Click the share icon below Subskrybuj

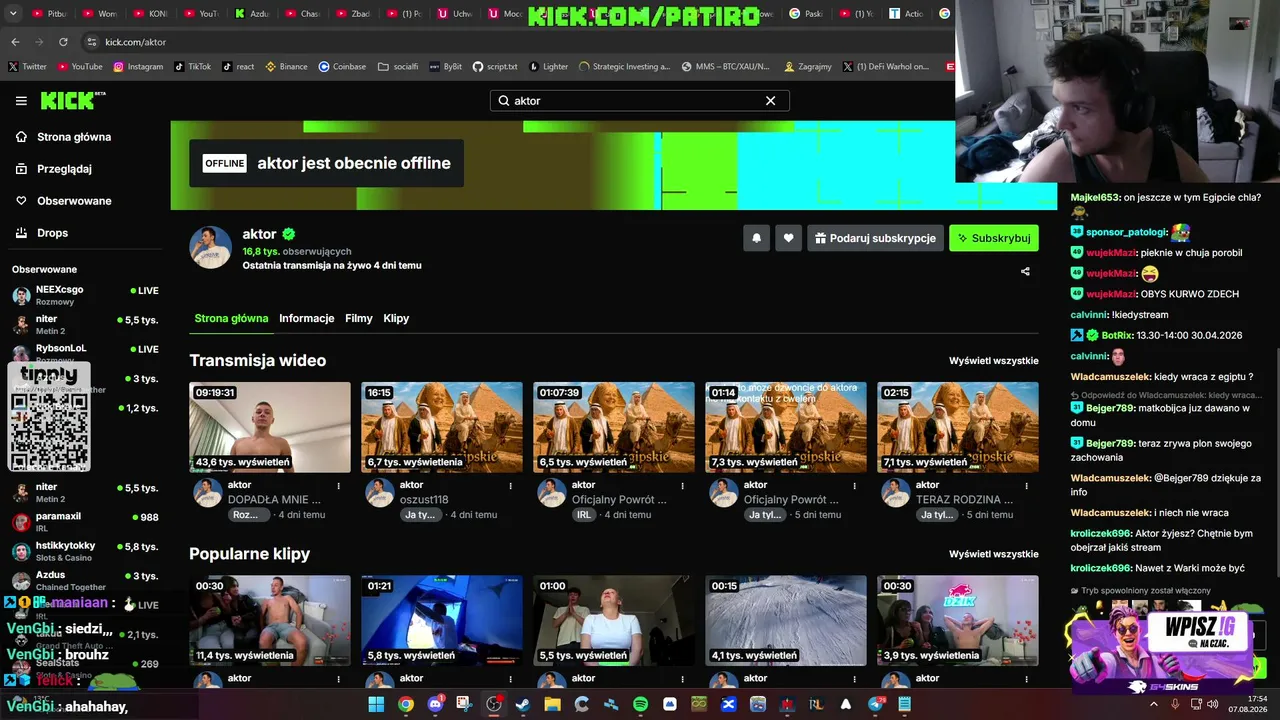coord(1025,271)
